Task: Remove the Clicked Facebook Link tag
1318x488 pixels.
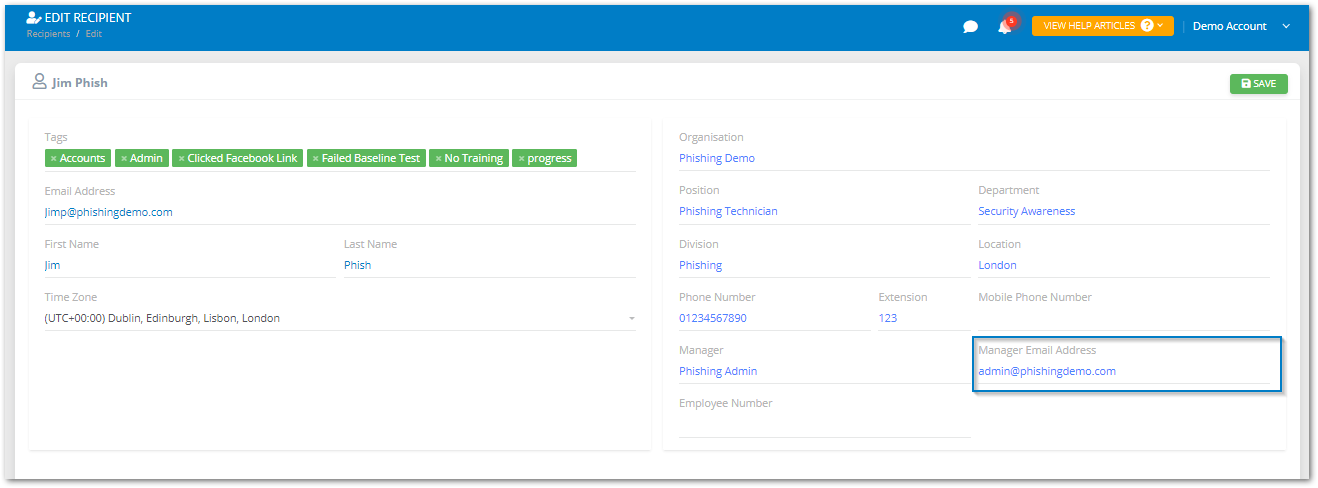Action: (181, 158)
